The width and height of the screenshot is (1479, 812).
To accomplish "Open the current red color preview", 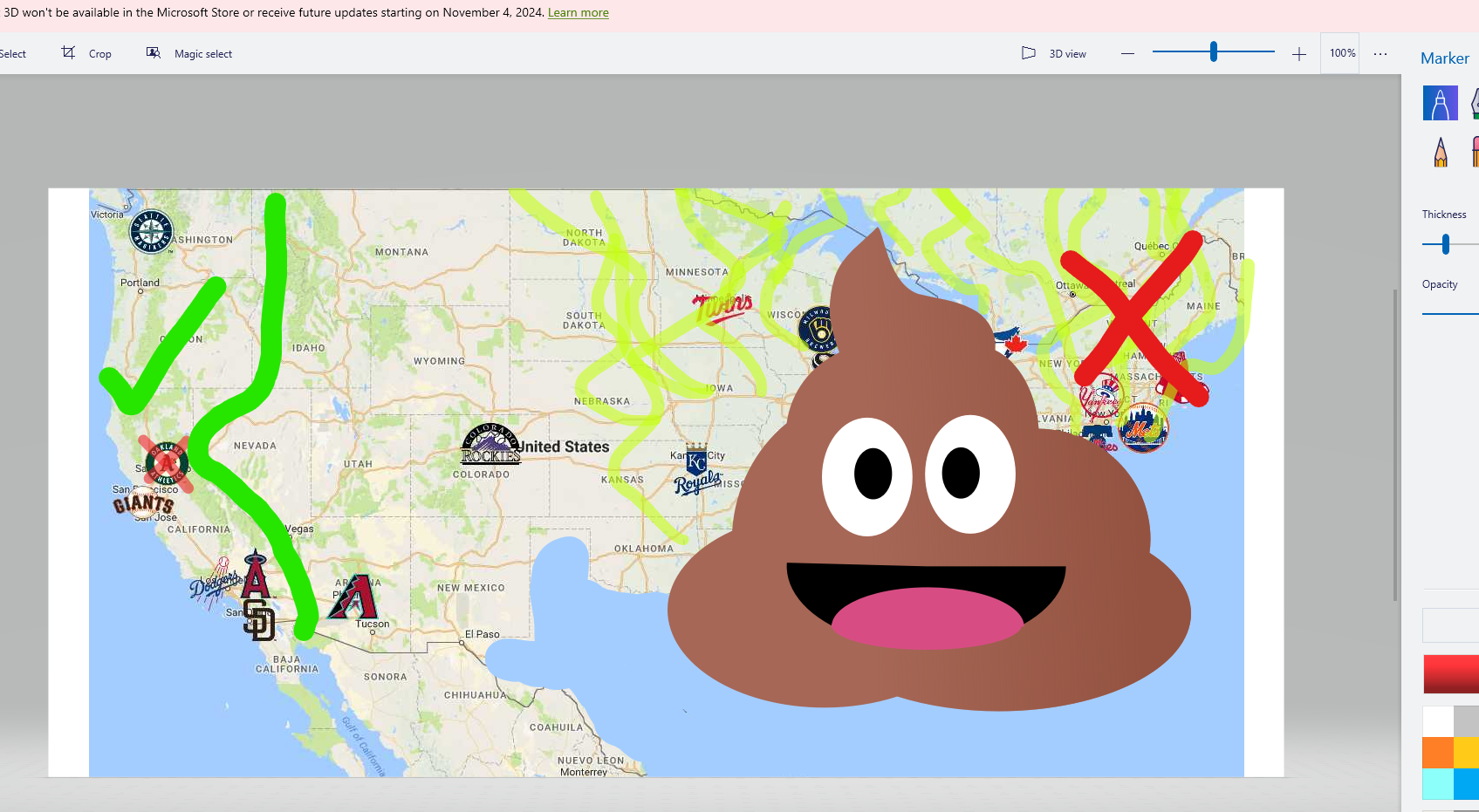I will pyautogui.click(x=1451, y=674).
